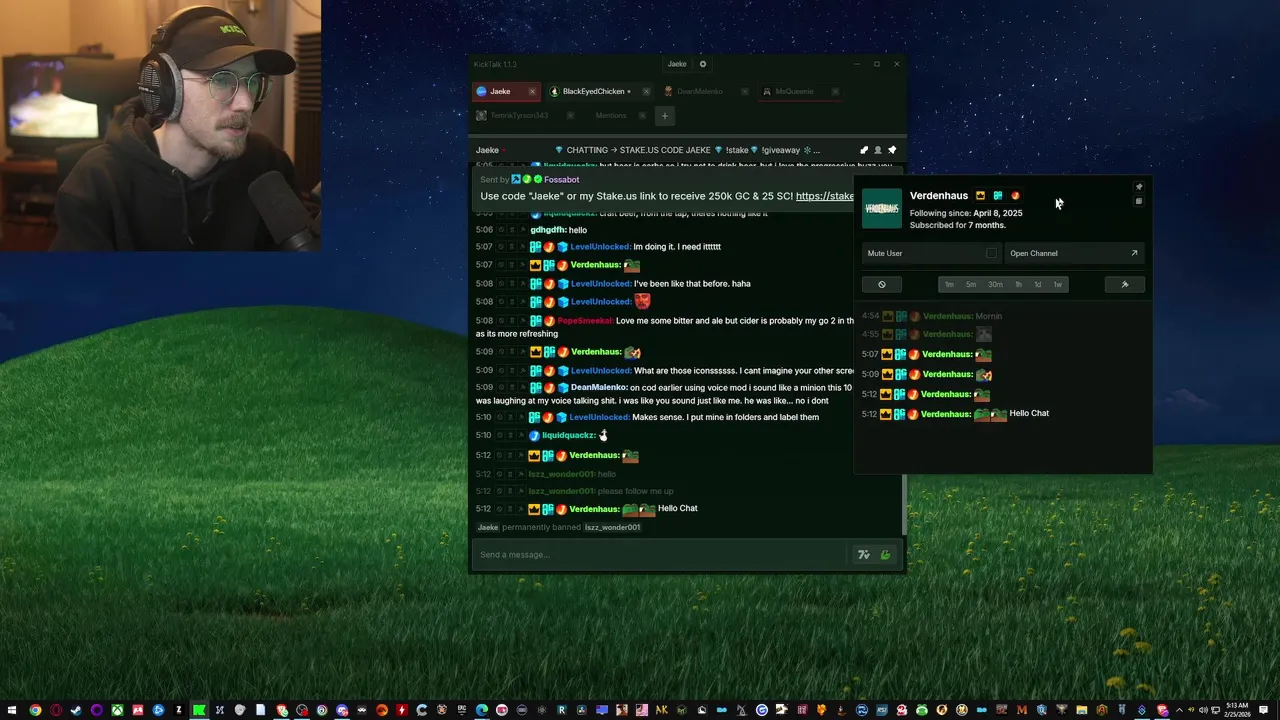The width and height of the screenshot is (1280, 720).
Task: Click the teal gift badge beside Verdenhaus name
Action: [x=997, y=196]
